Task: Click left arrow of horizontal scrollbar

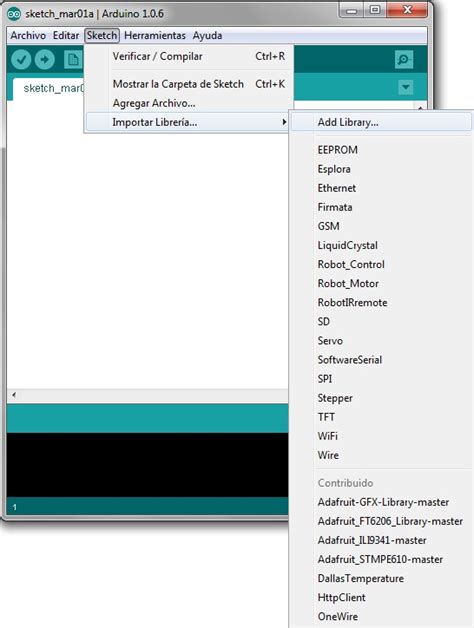Action: pos(14,395)
